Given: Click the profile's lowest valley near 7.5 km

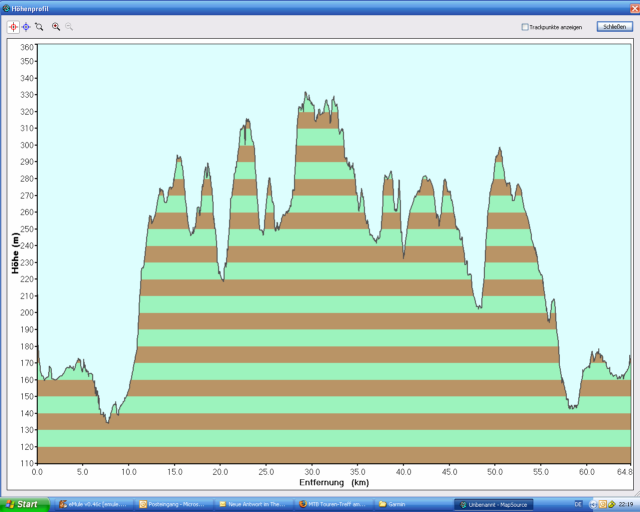Looking at the screenshot, I should click(107, 422).
